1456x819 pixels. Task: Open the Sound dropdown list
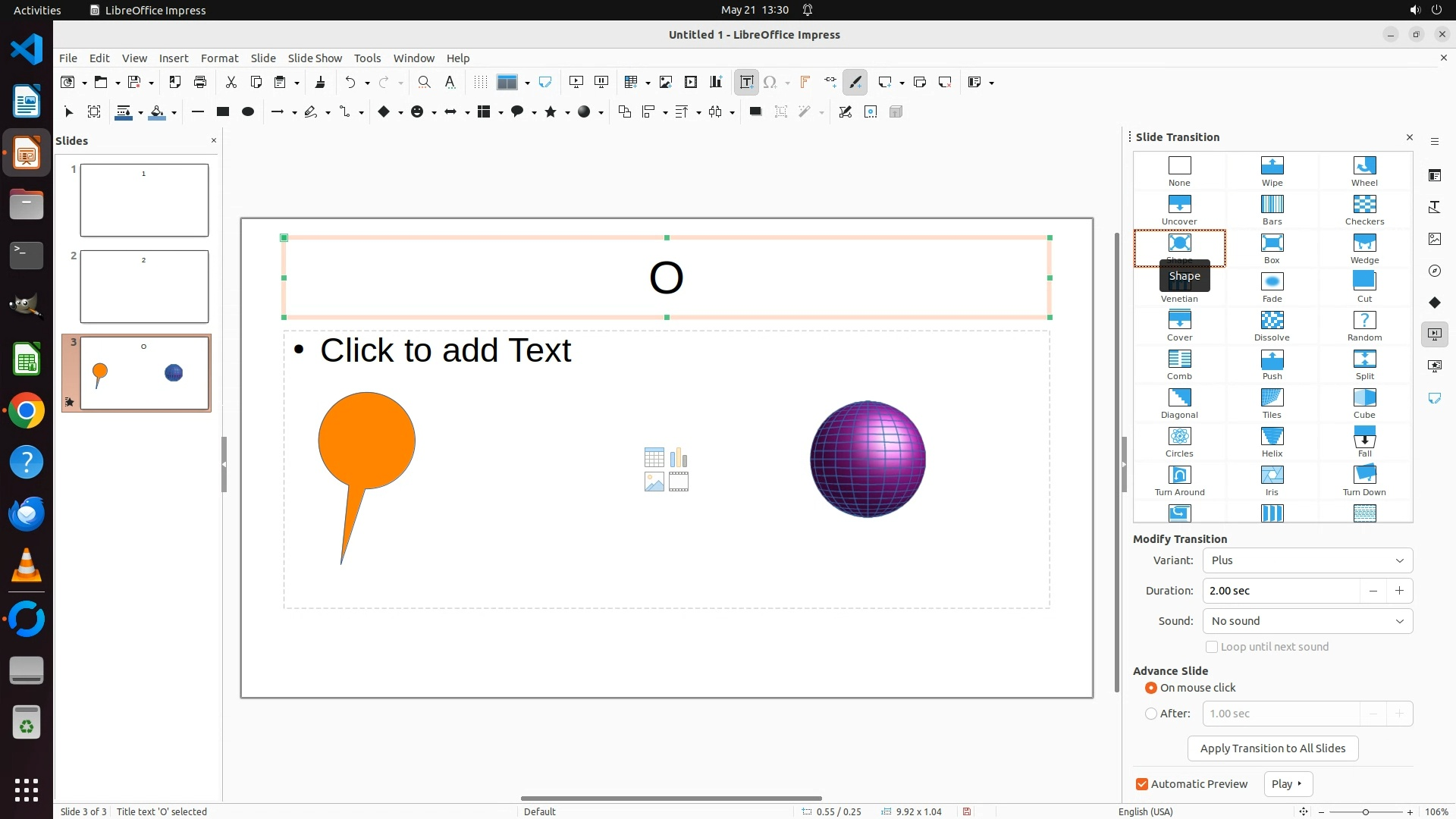[x=1307, y=621]
